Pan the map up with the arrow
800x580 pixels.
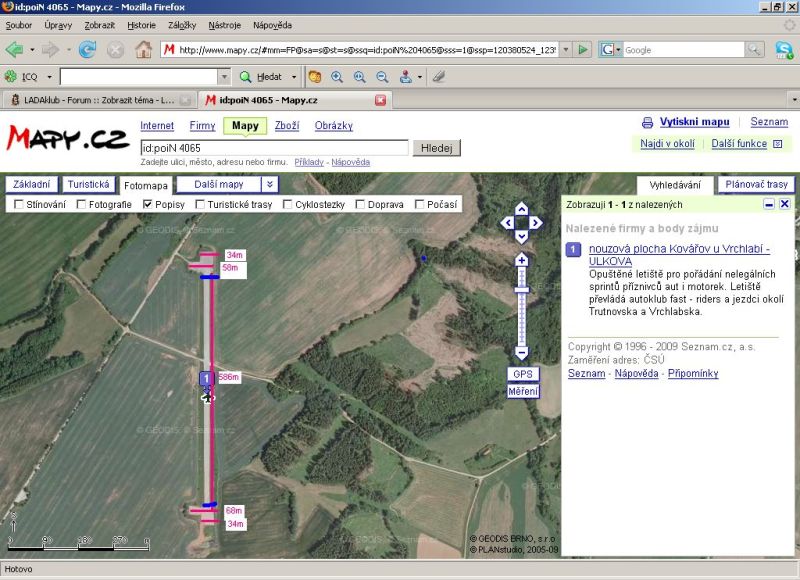click(521, 209)
